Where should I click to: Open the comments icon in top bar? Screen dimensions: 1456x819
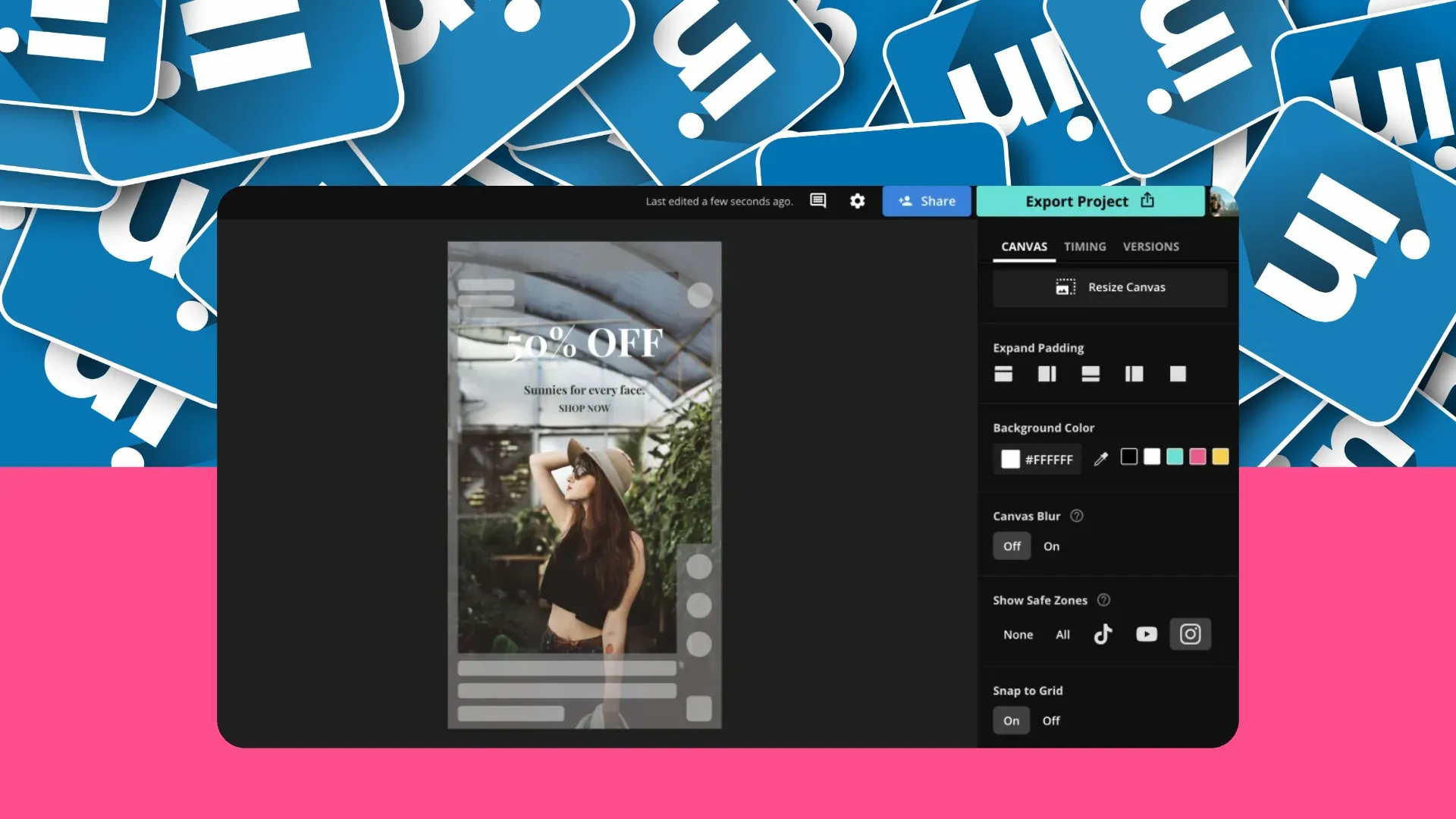click(817, 201)
